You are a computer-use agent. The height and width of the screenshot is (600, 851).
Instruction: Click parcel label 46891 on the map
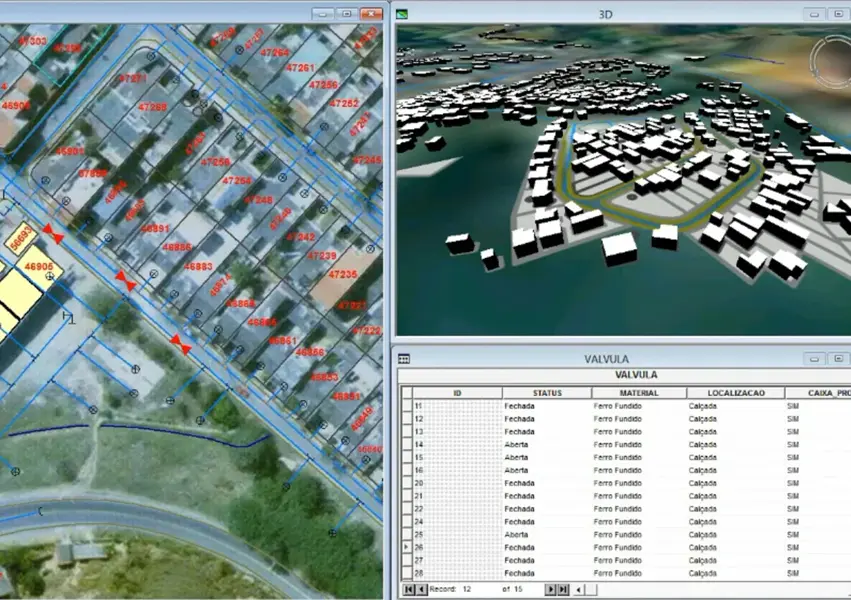tap(155, 229)
